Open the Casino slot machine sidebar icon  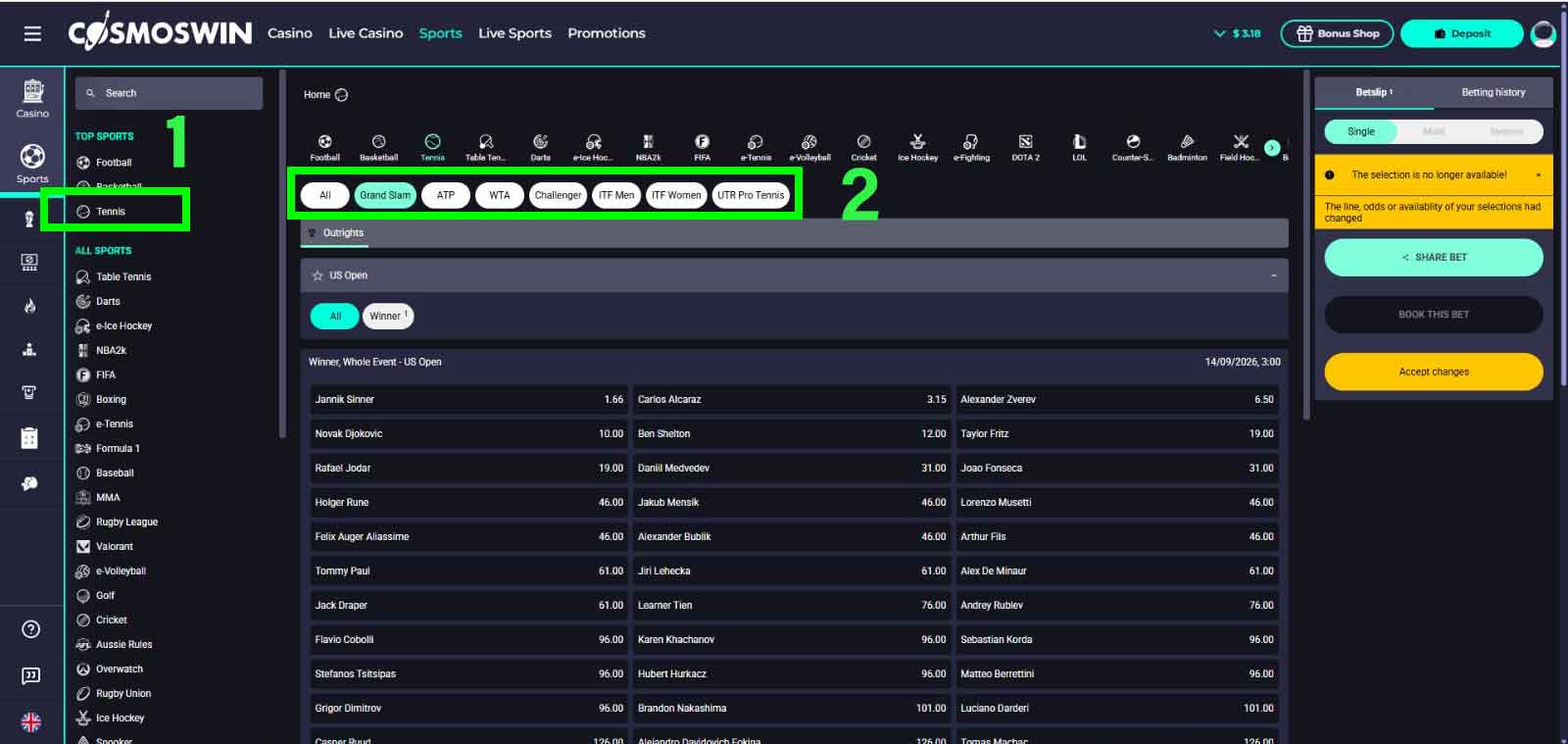point(32,98)
